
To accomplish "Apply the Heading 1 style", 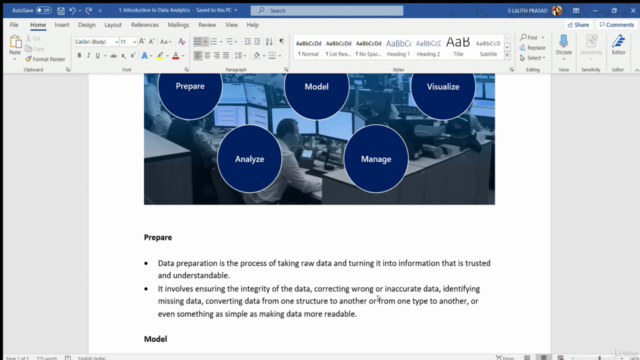I will click(398, 47).
